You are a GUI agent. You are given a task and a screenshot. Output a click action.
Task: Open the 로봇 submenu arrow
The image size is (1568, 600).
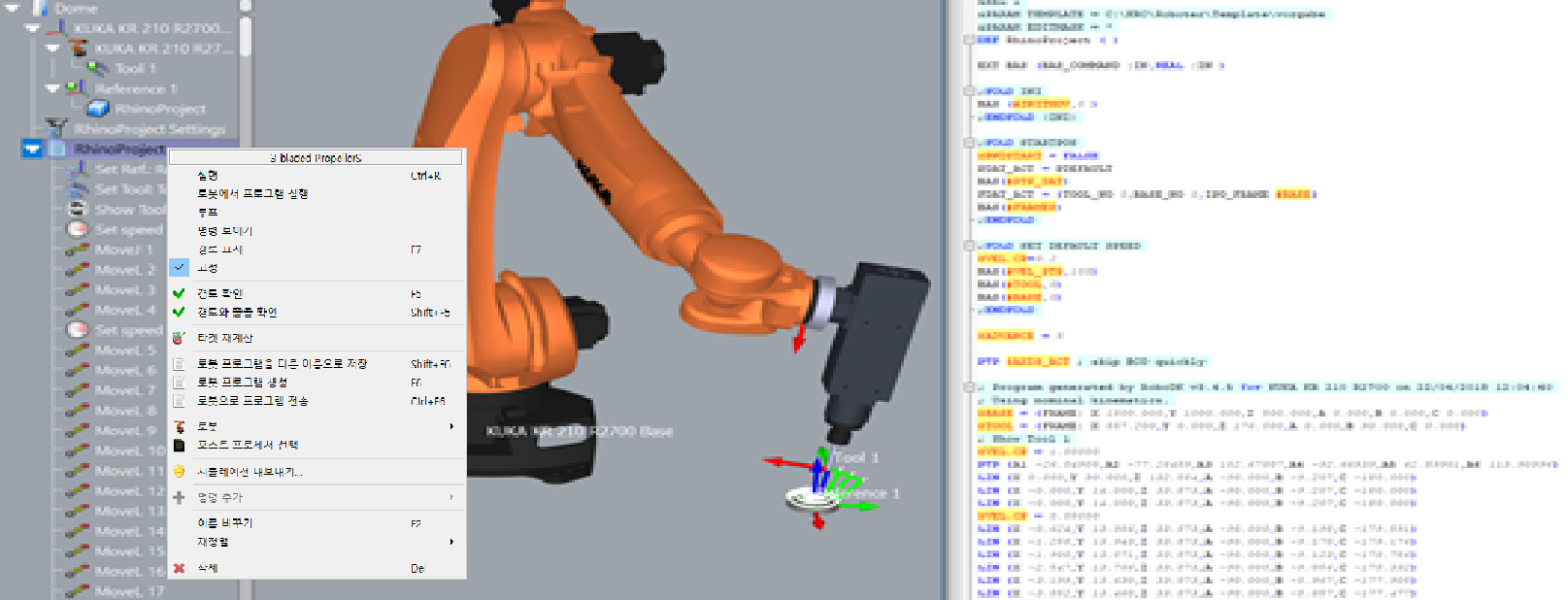(451, 426)
